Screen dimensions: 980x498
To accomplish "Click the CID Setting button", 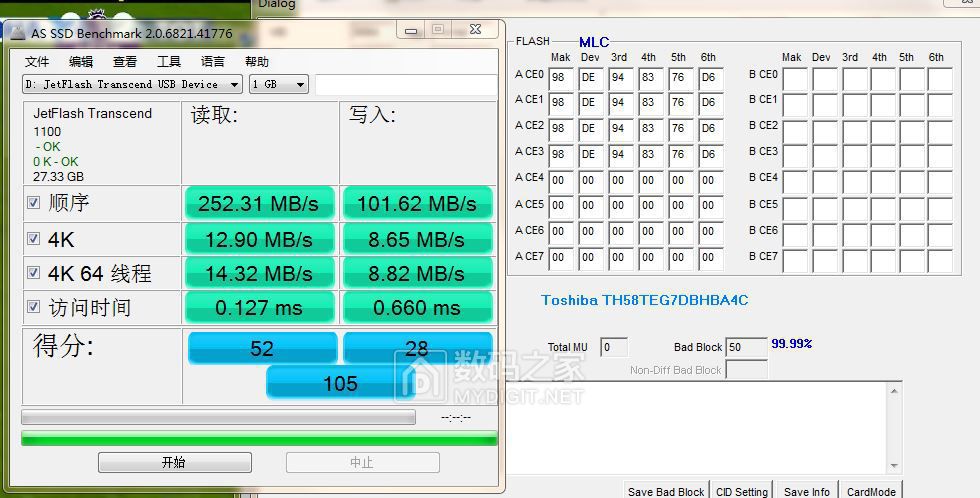I will pyautogui.click(x=742, y=491).
